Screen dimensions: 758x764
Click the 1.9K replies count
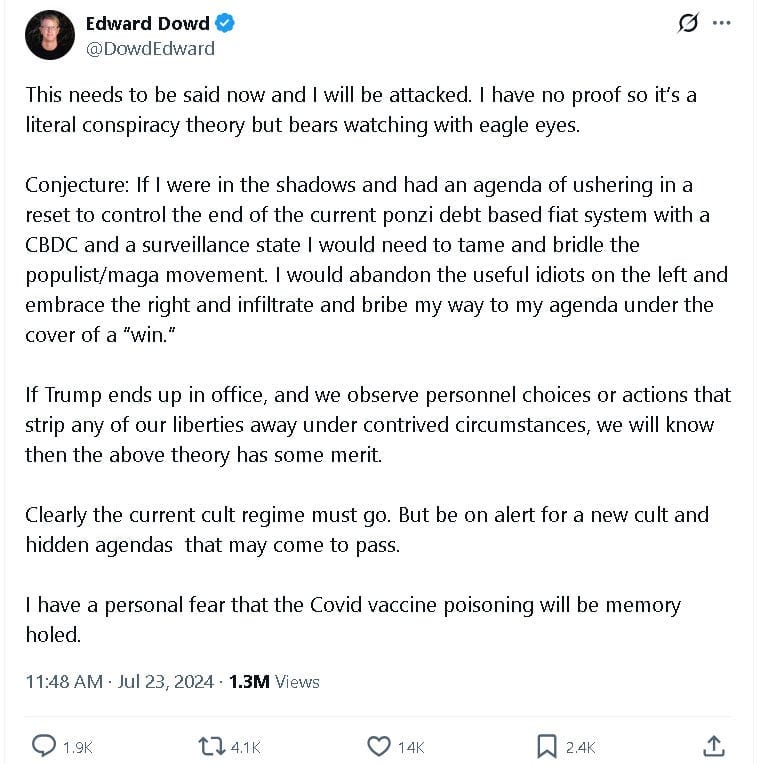(x=77, y=747)
